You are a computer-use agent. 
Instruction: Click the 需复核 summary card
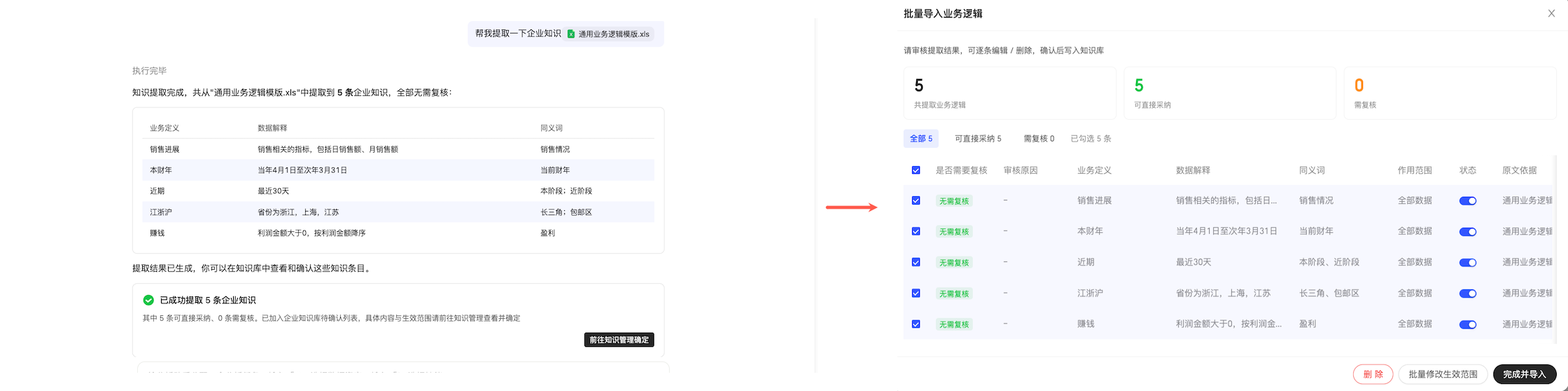click(1450, 93)
